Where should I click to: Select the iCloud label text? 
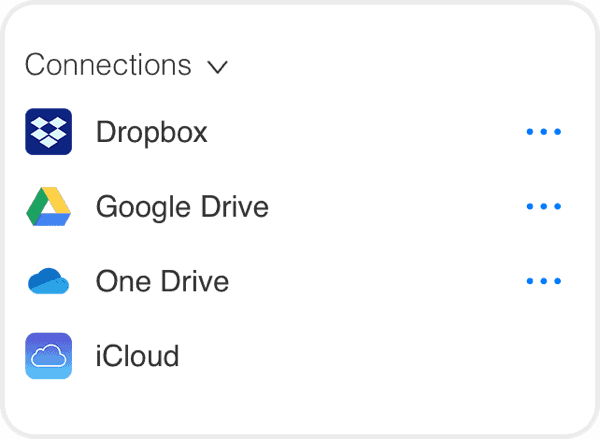point(137,356)
